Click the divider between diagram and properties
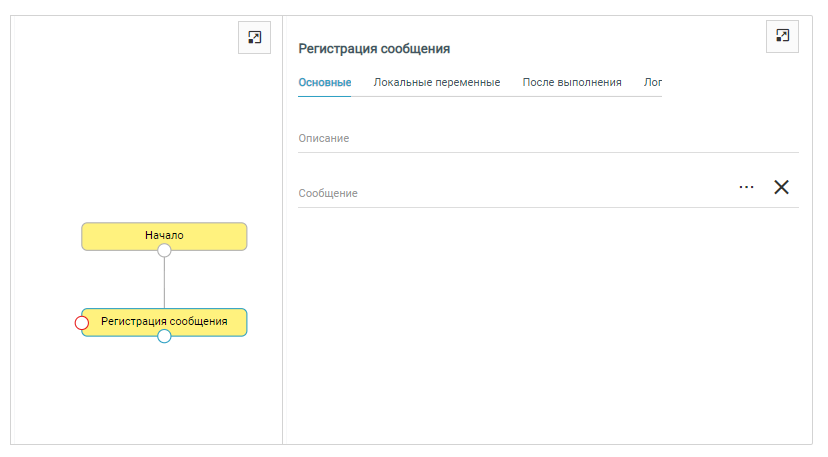This screenshot has height=457, width=828. (x=282, y=230)
